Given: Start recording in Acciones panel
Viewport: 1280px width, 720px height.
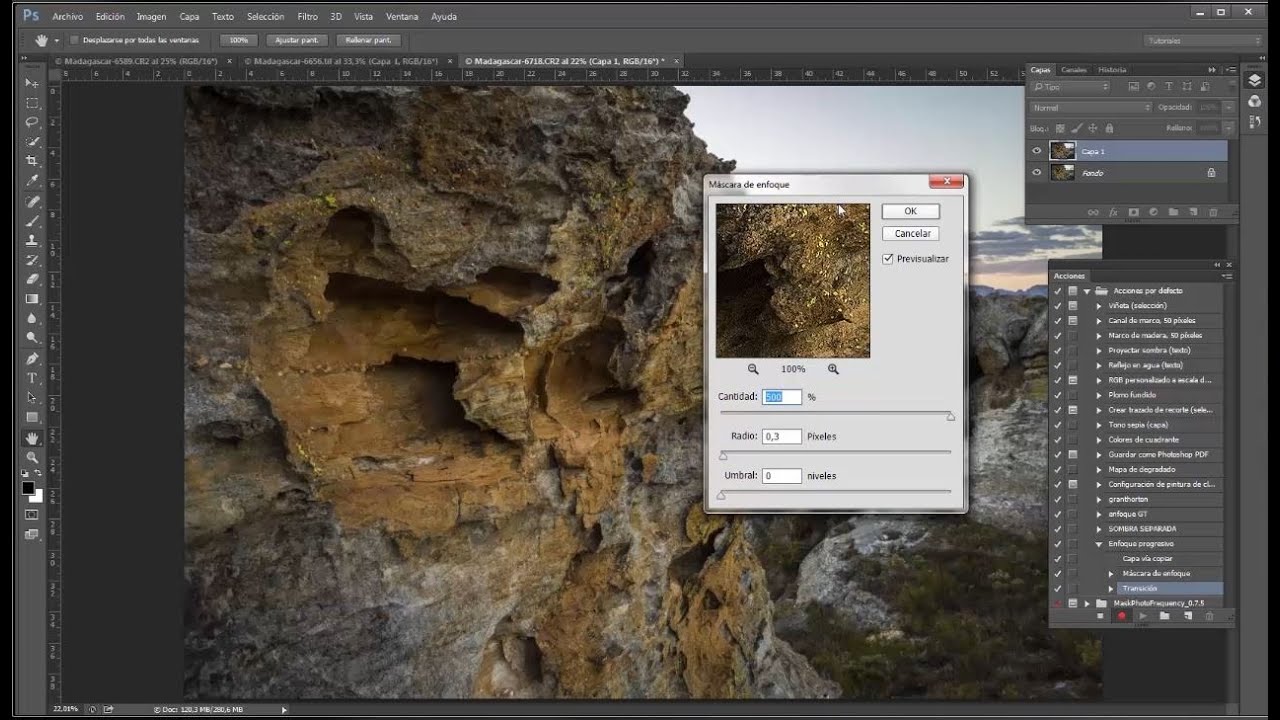Looking at the screenshot, I should tap(1121, 616).
